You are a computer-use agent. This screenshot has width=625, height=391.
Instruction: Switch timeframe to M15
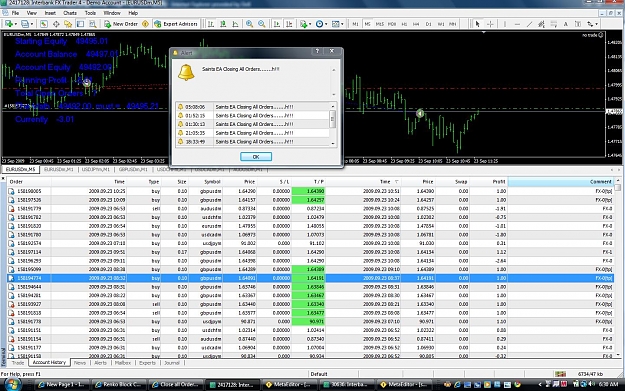click(x=379, y=24)
